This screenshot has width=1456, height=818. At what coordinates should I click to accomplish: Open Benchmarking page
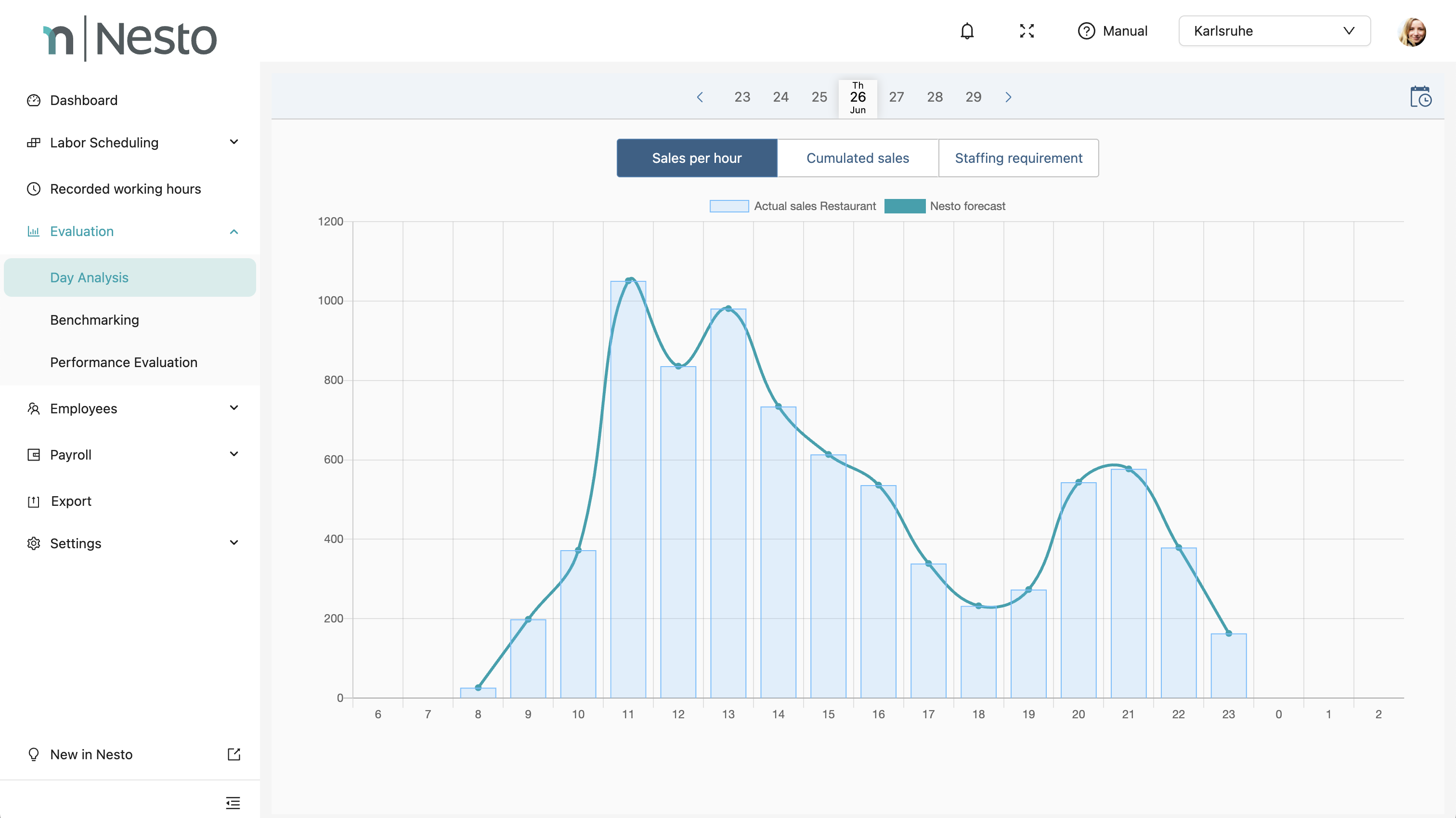(94, 320)
